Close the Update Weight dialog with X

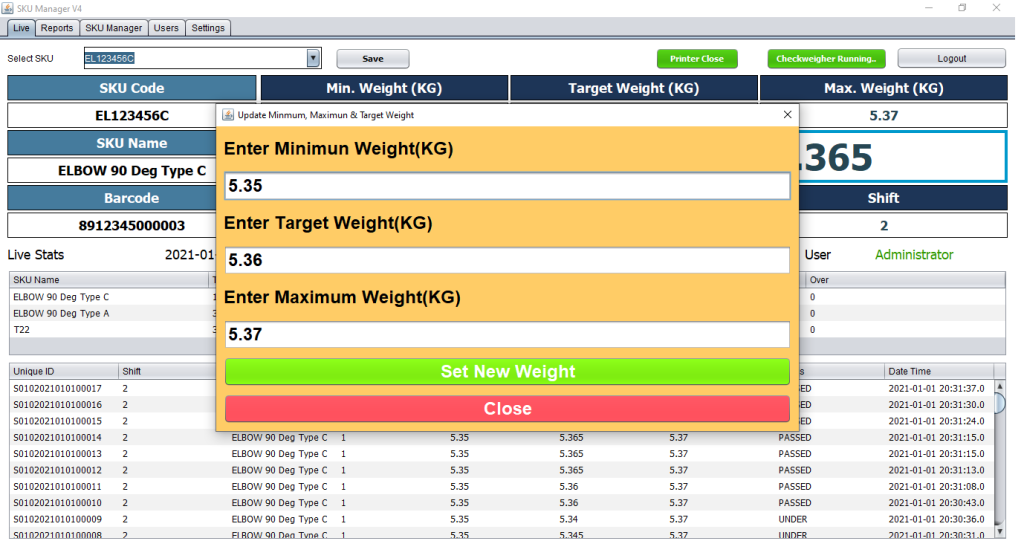[787, 115]
